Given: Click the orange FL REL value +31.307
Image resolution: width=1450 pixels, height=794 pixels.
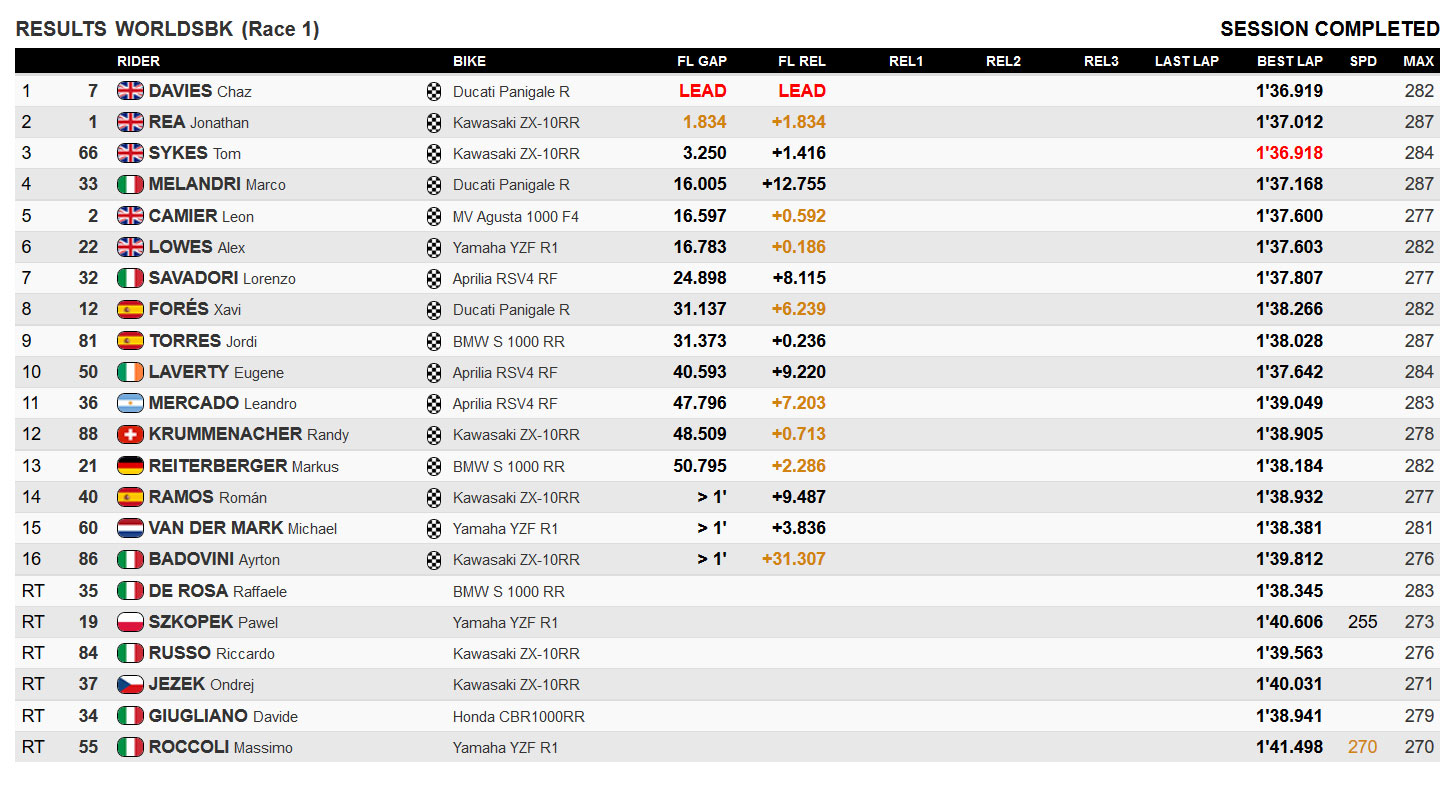Looking at the screenshot, I should (794, 559).
